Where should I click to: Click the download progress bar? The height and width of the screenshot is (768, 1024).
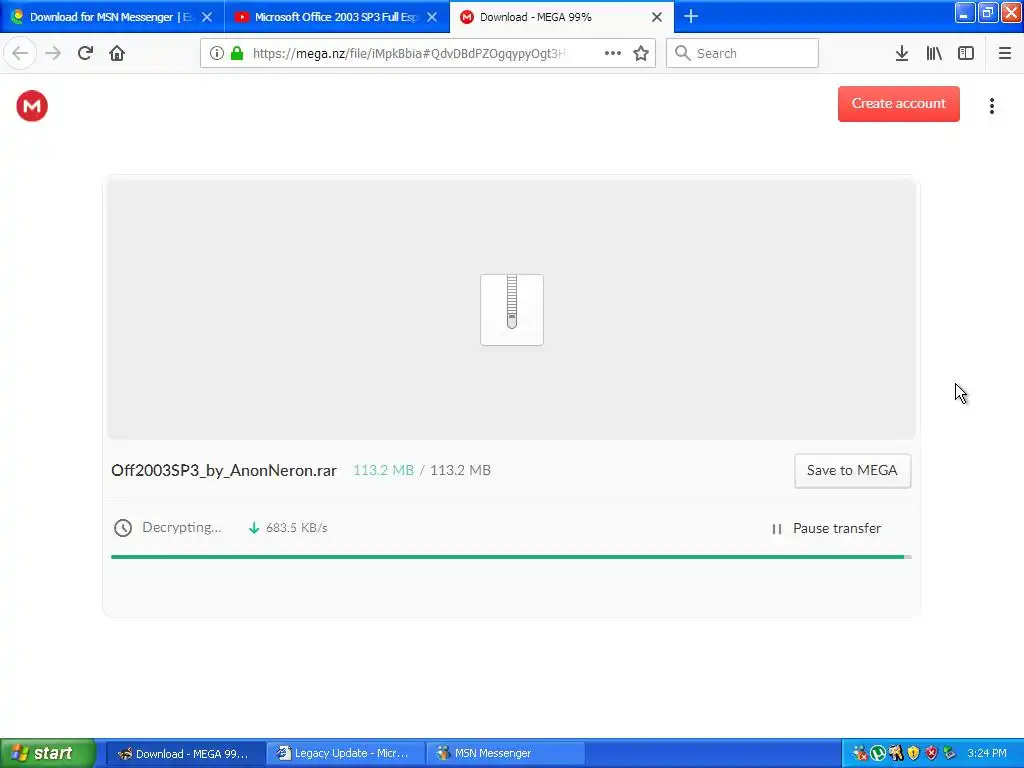pyautogui.click(x=511, y=557)
